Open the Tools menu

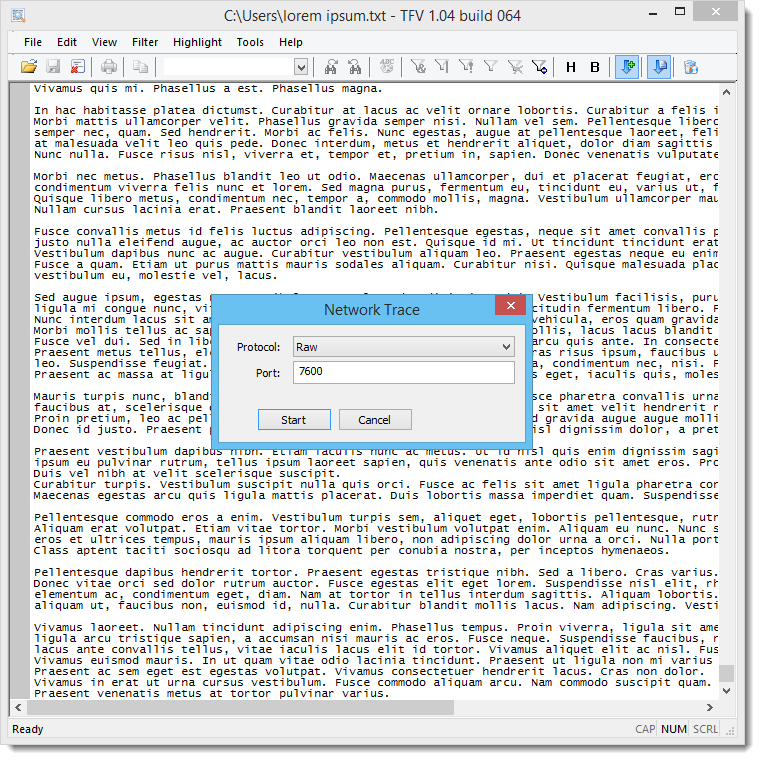[250, 42]
